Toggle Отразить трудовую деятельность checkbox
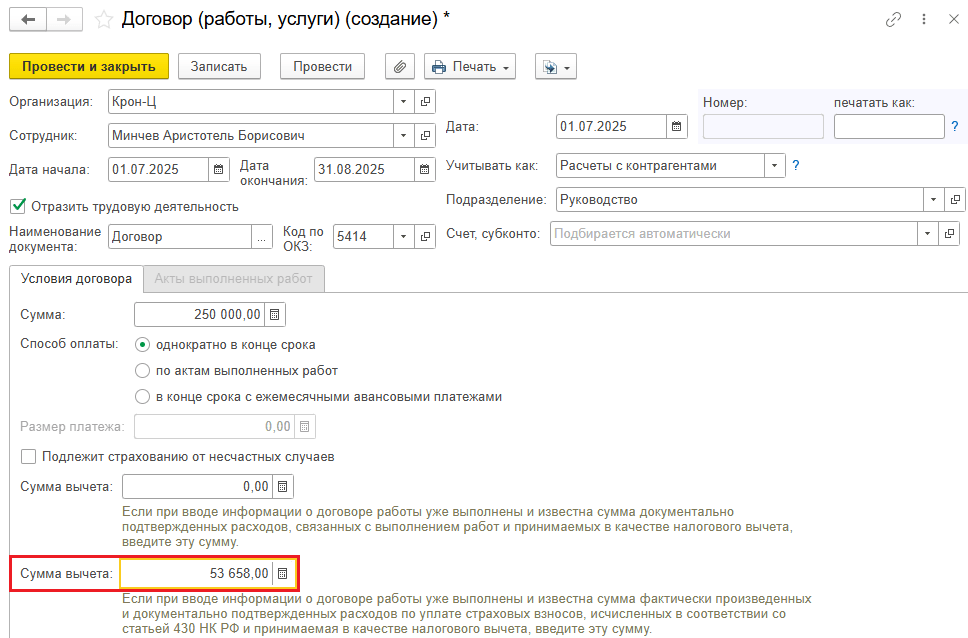The width and height of the screenshot is (968, 638). pyautogui.click(x=17, y=206)
